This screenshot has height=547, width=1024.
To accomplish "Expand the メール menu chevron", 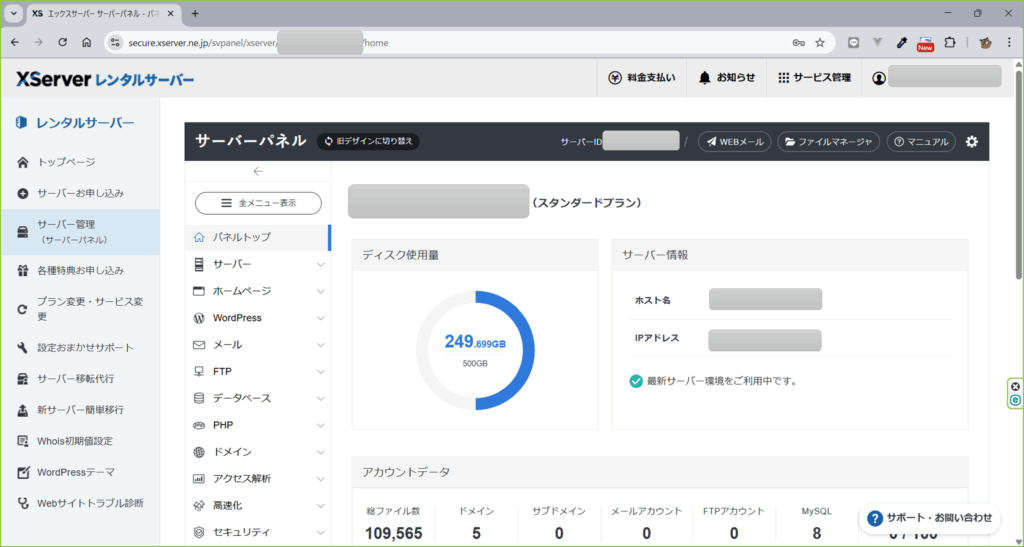I will (321, 345).
